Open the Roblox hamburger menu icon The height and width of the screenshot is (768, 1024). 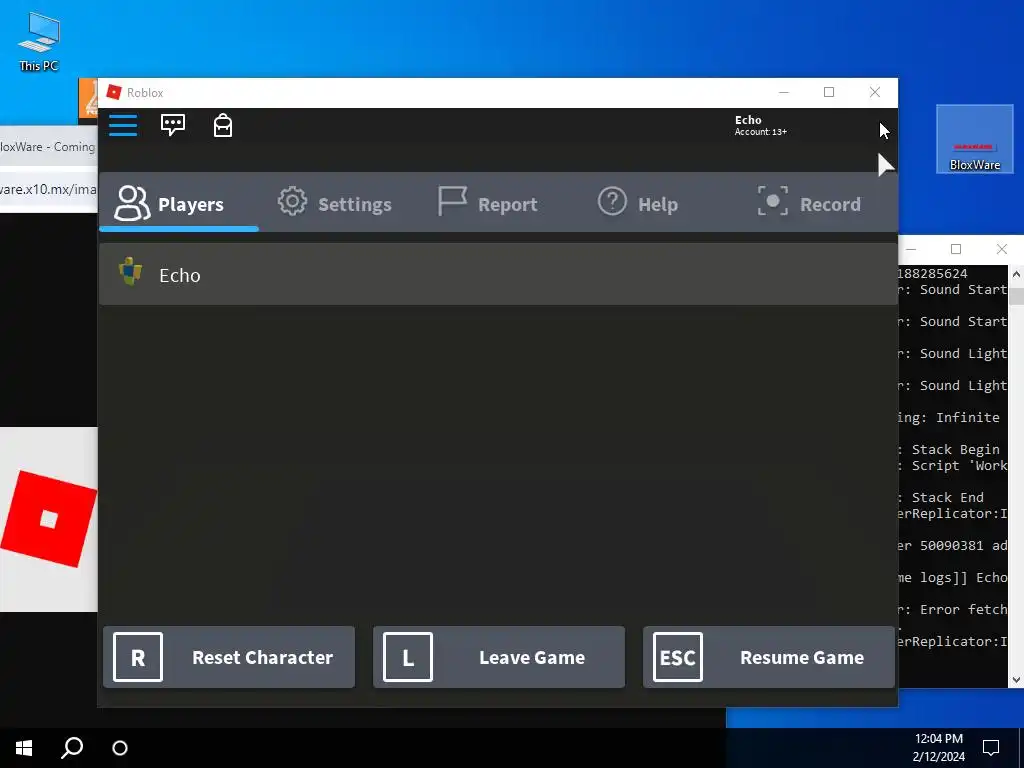[123, 125]
